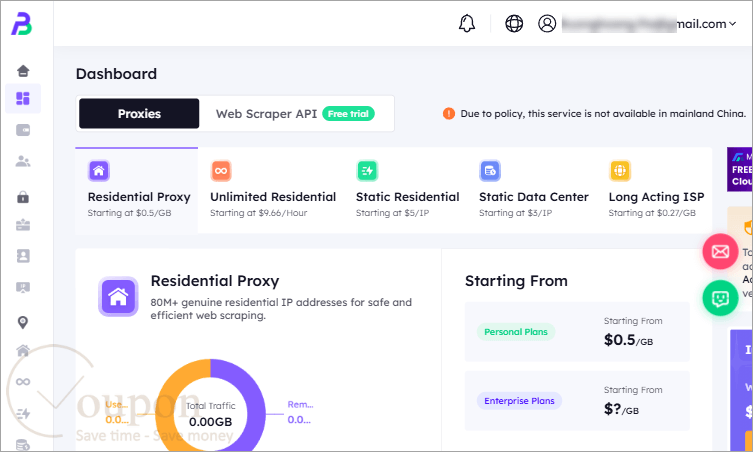Image resolution: width=753 pixels, height=452 pixels.
Task: Click the globe language icon in header
Action: click(514, 23)
